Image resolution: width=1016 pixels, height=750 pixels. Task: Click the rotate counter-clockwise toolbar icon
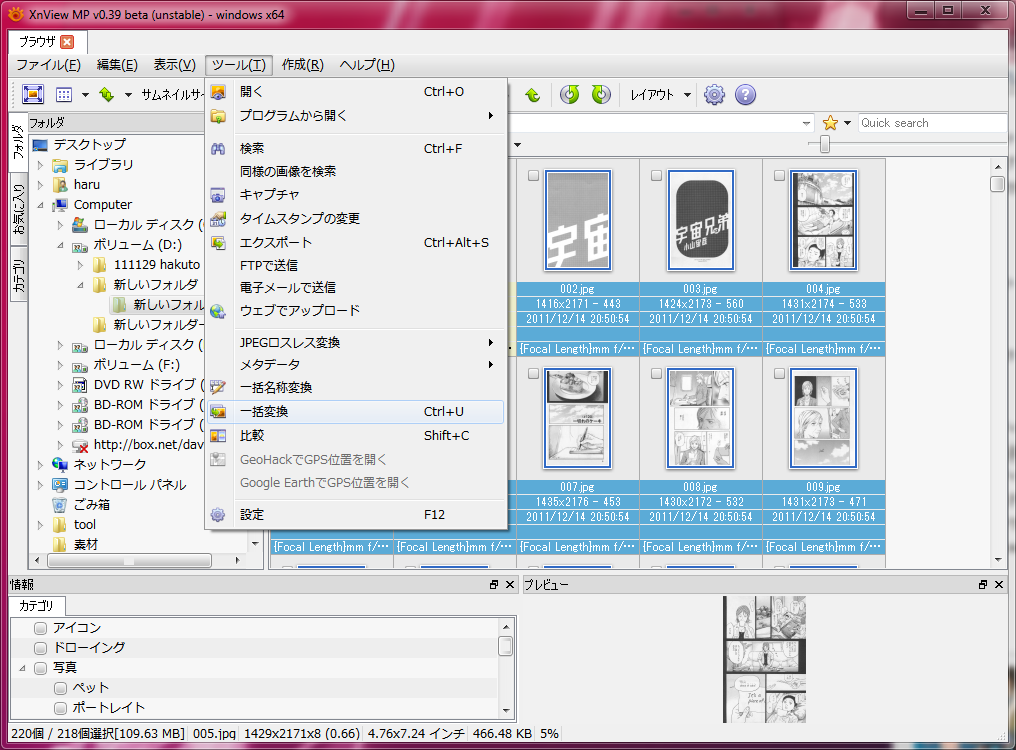coord(570,95)
